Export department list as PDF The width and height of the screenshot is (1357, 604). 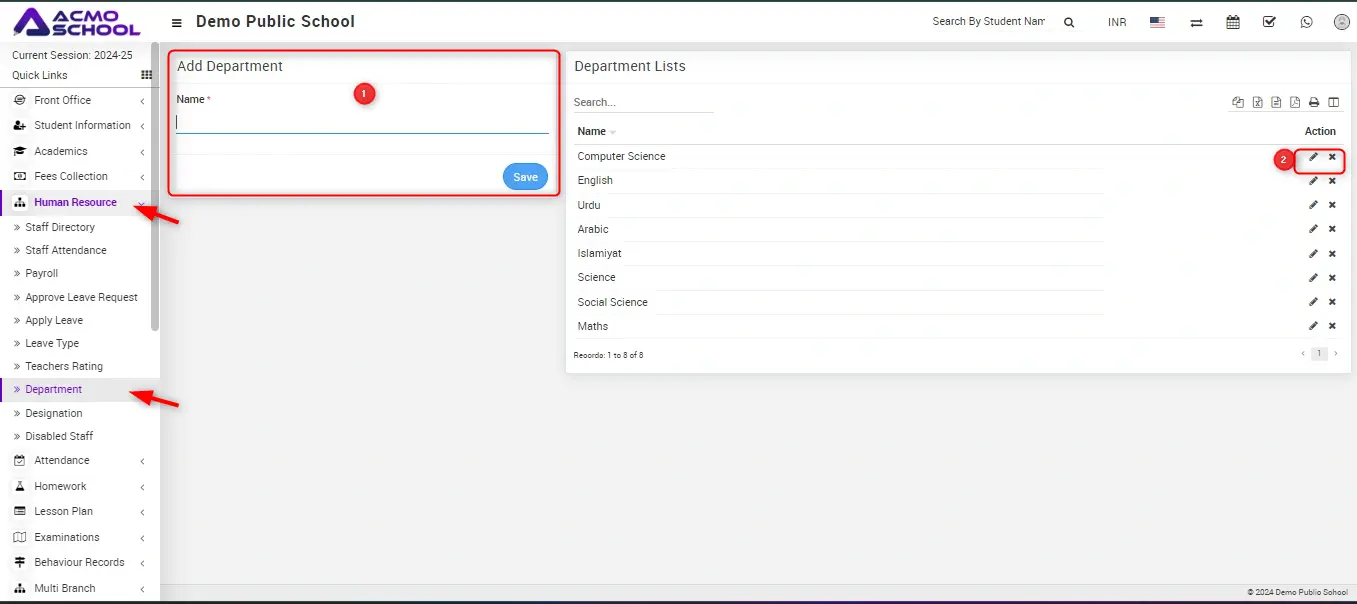coord(1295,102)
